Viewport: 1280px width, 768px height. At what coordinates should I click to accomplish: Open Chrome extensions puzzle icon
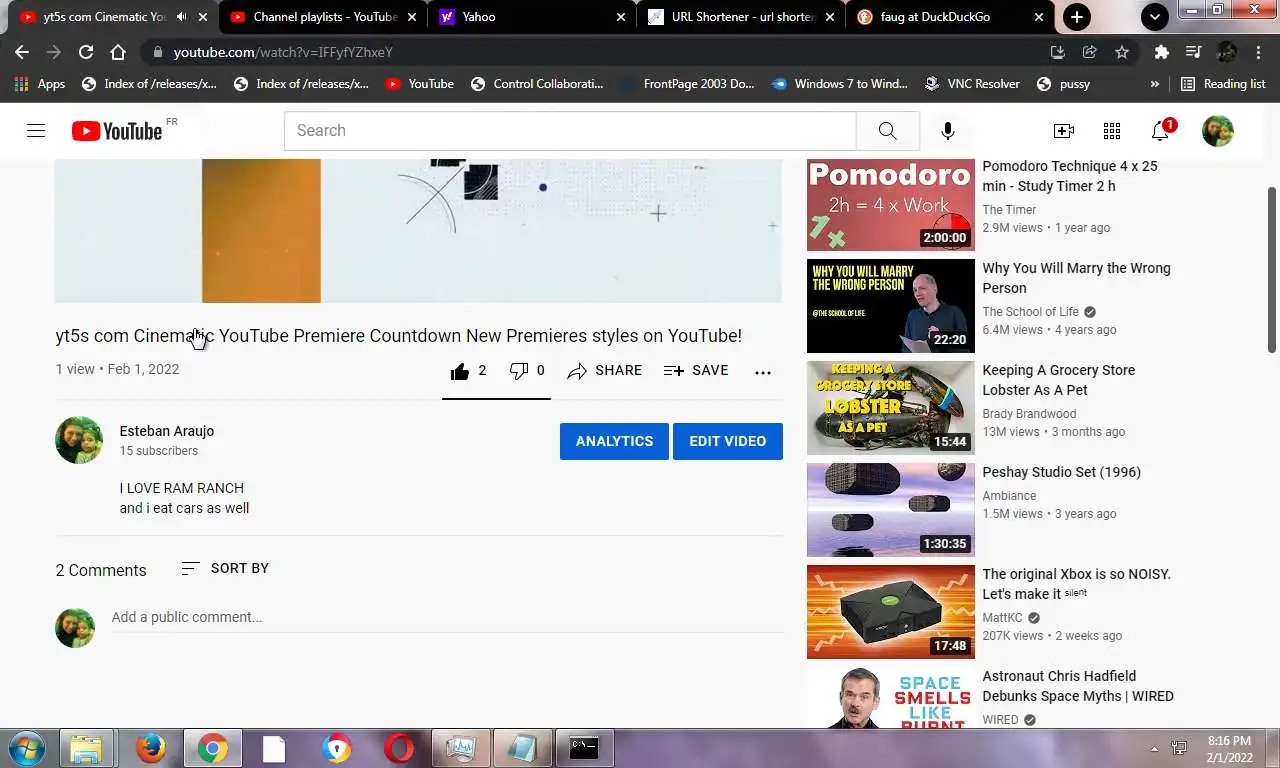(1161, 52)
